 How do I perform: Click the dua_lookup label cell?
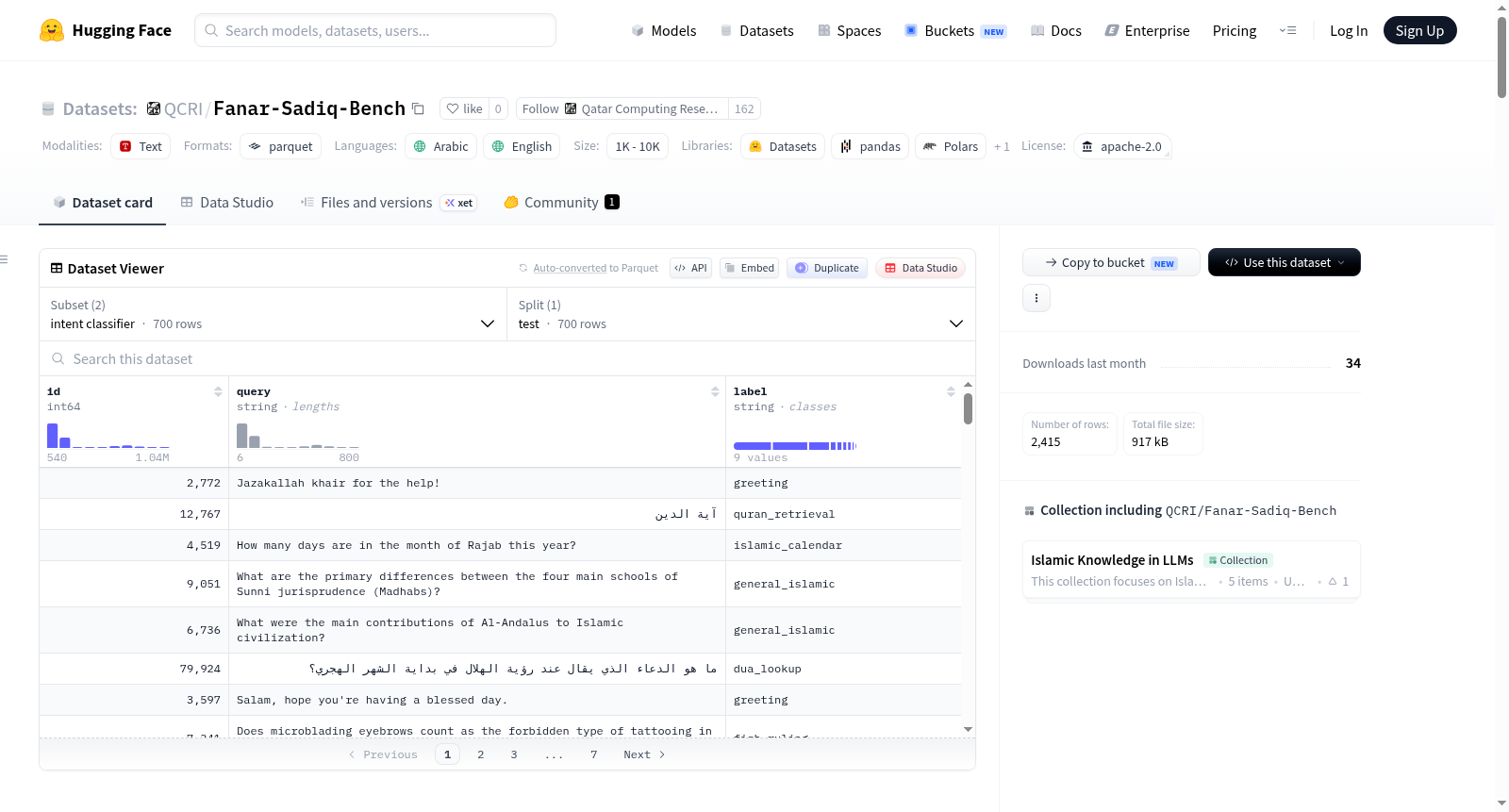coord(843,669)
